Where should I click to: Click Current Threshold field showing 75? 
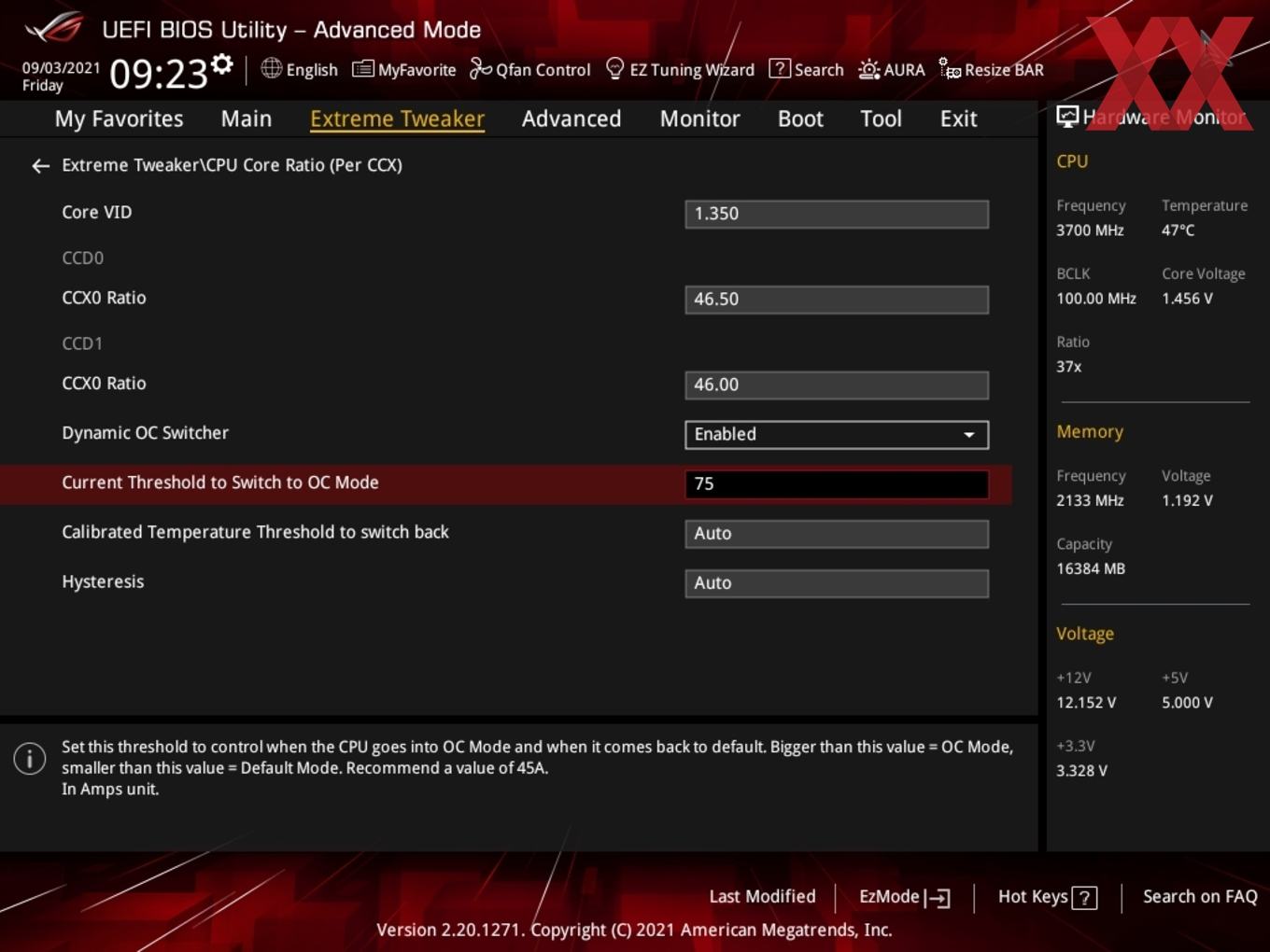pos(837,483)
